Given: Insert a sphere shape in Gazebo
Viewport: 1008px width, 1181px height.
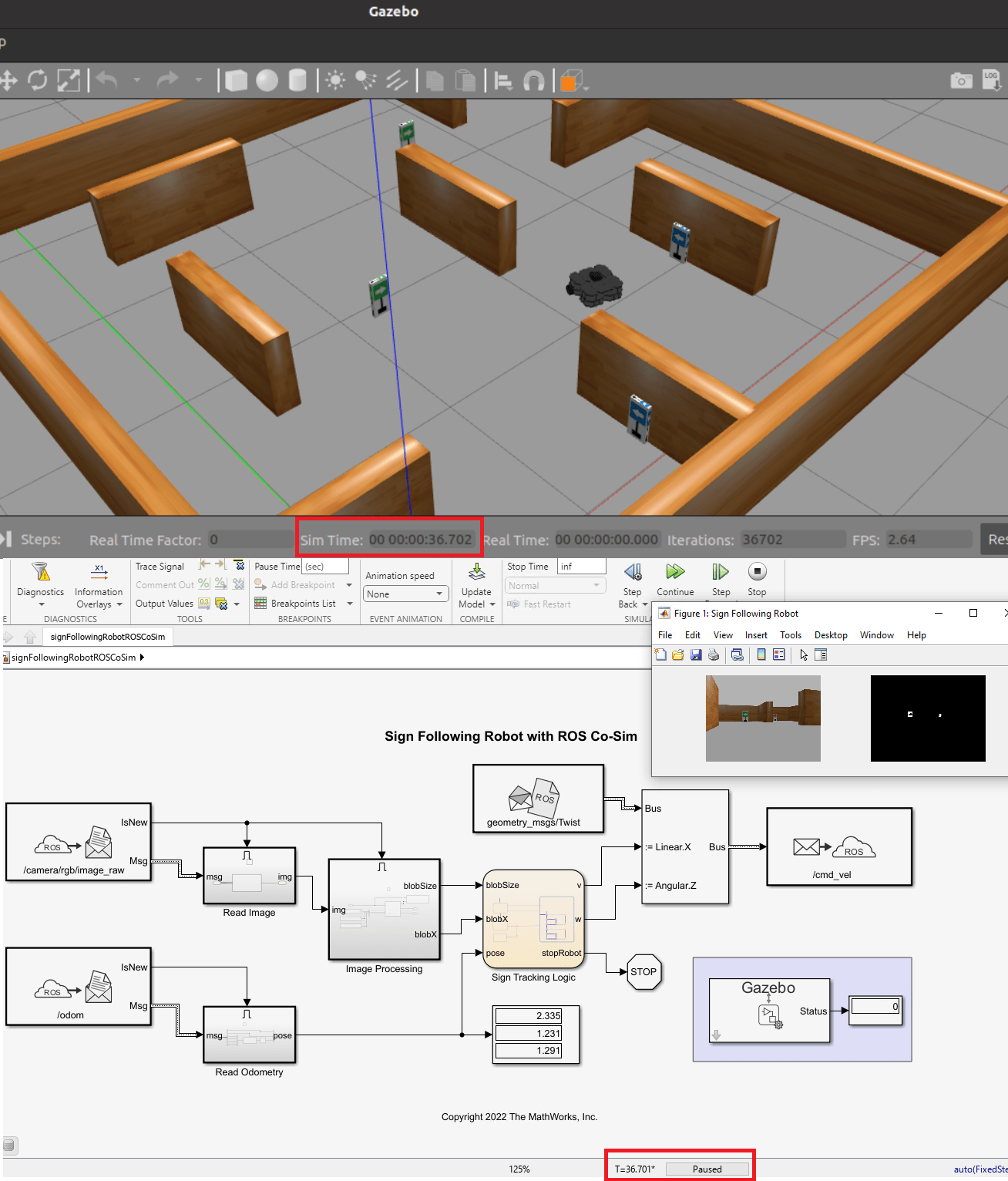Looking at the screenshot, I should [x=267, y=80].
